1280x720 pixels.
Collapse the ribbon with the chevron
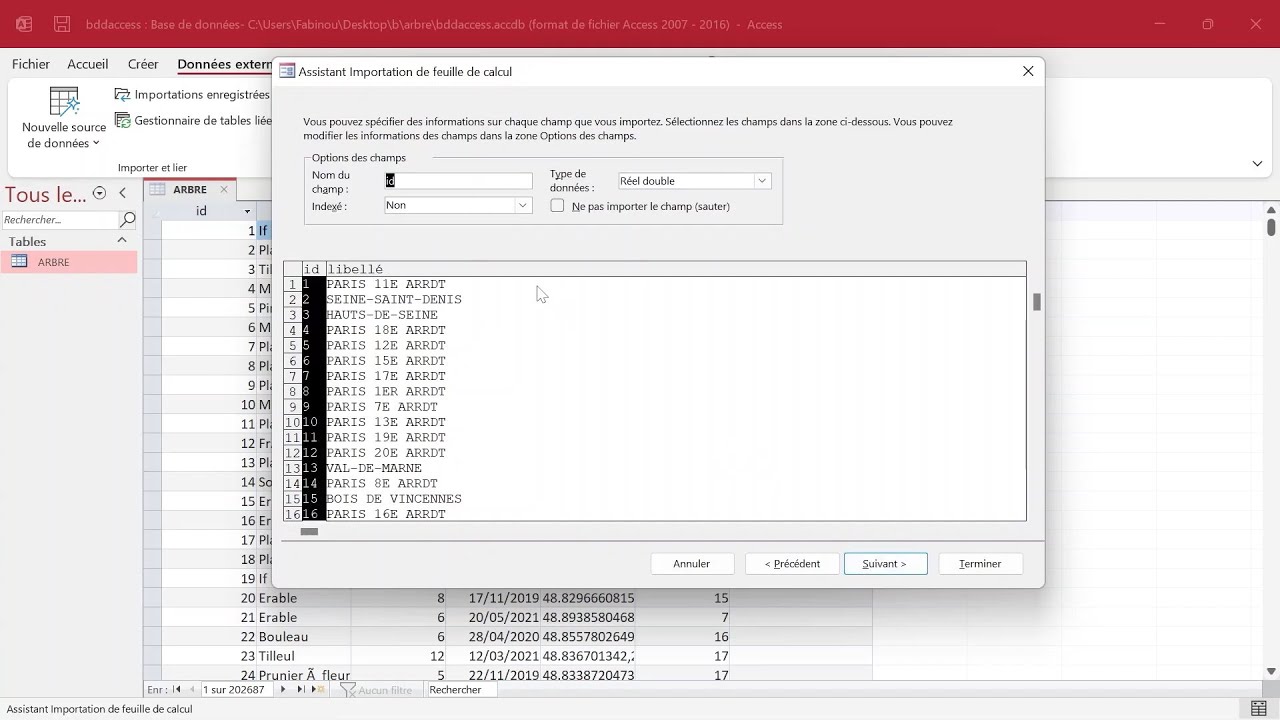(1257, 164)
